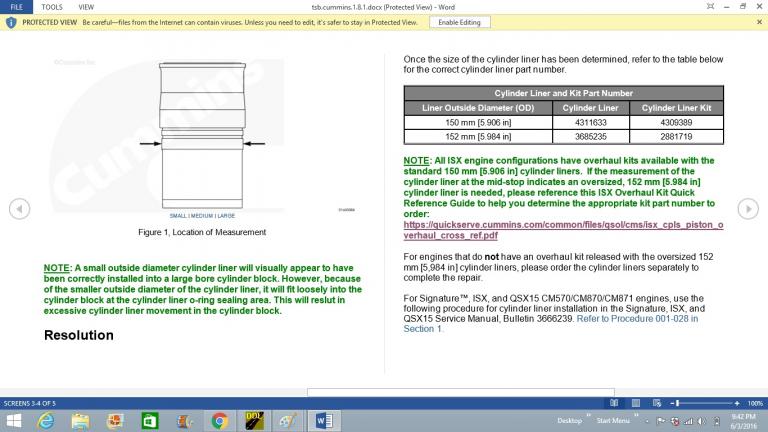Click the Enable Editing button

tap(459, 23)
